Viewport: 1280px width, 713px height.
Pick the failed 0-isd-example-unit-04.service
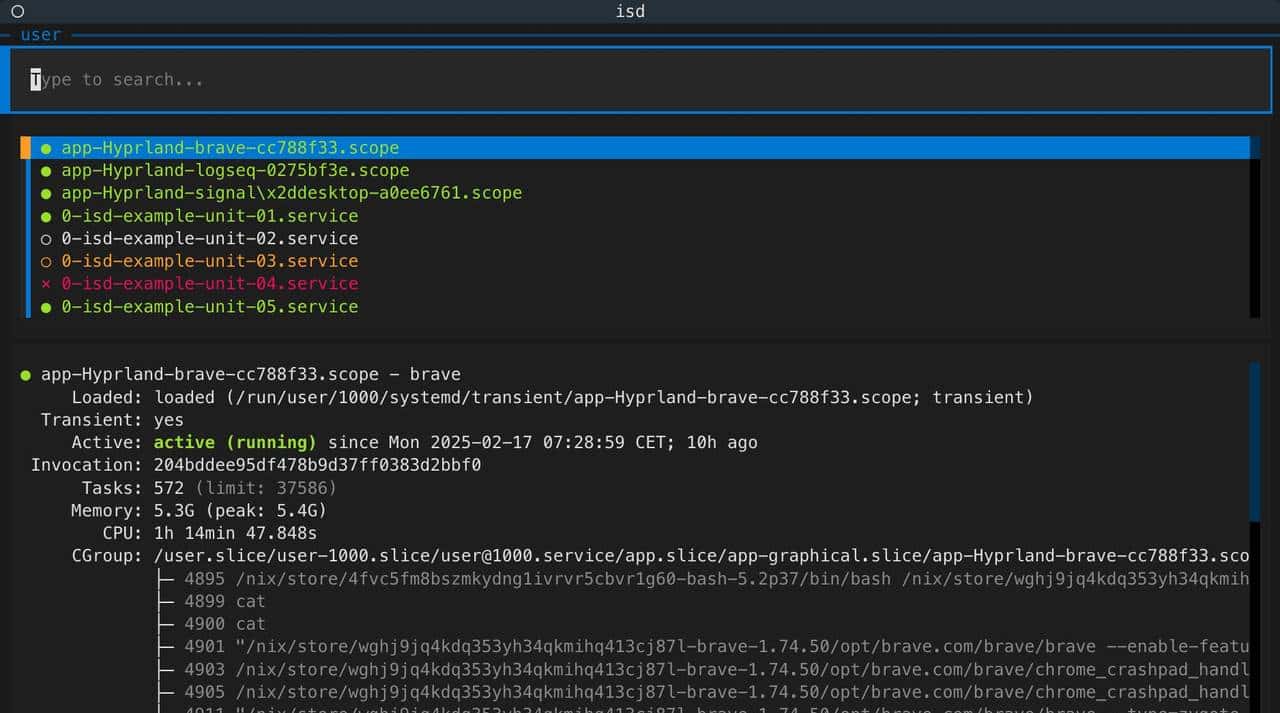(x=209, y=284)
